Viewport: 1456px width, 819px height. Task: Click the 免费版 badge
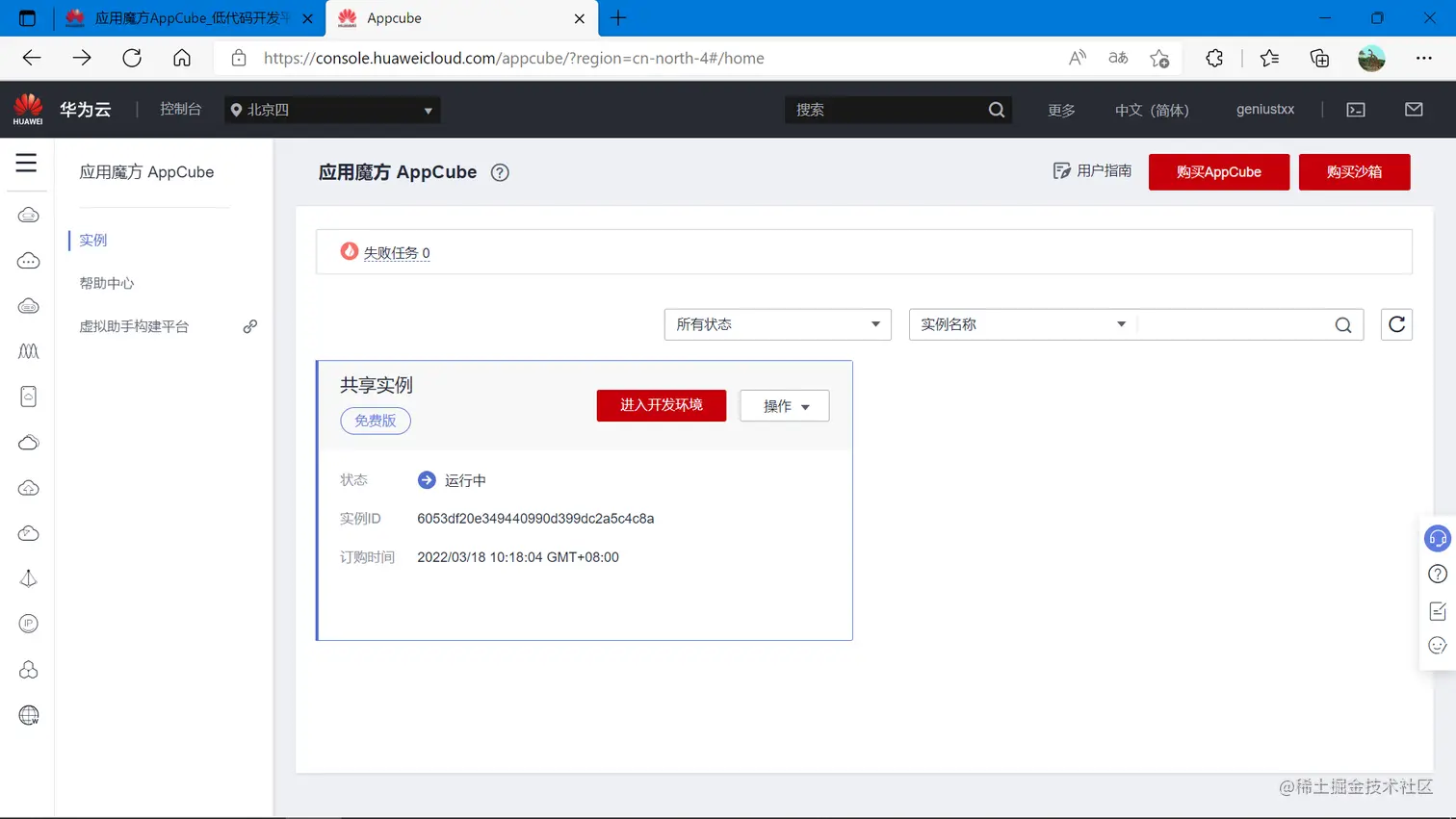pyautogui.click(x=376, y=421)
